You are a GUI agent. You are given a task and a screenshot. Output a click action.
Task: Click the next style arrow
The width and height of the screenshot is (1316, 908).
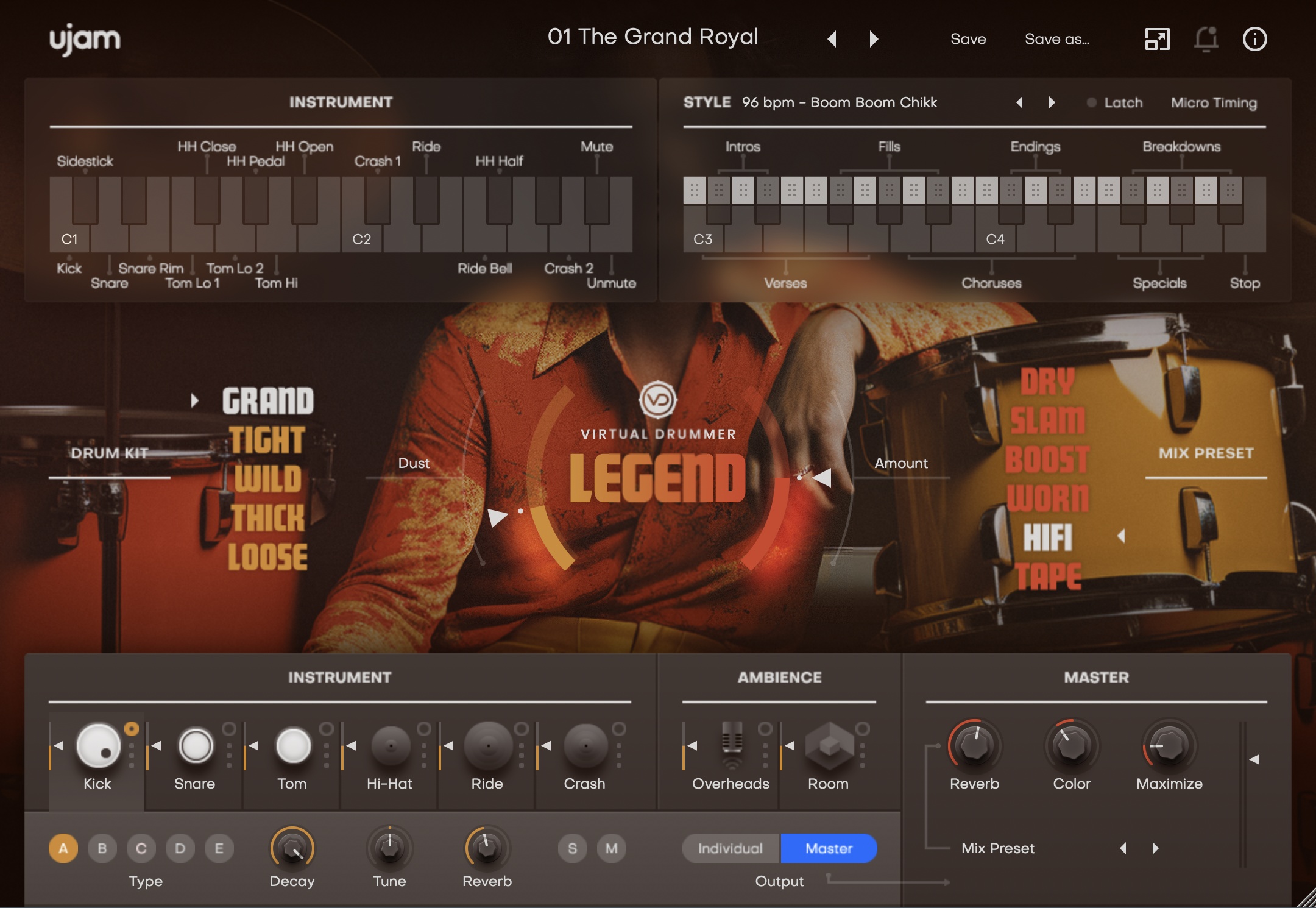point(1052,102)
